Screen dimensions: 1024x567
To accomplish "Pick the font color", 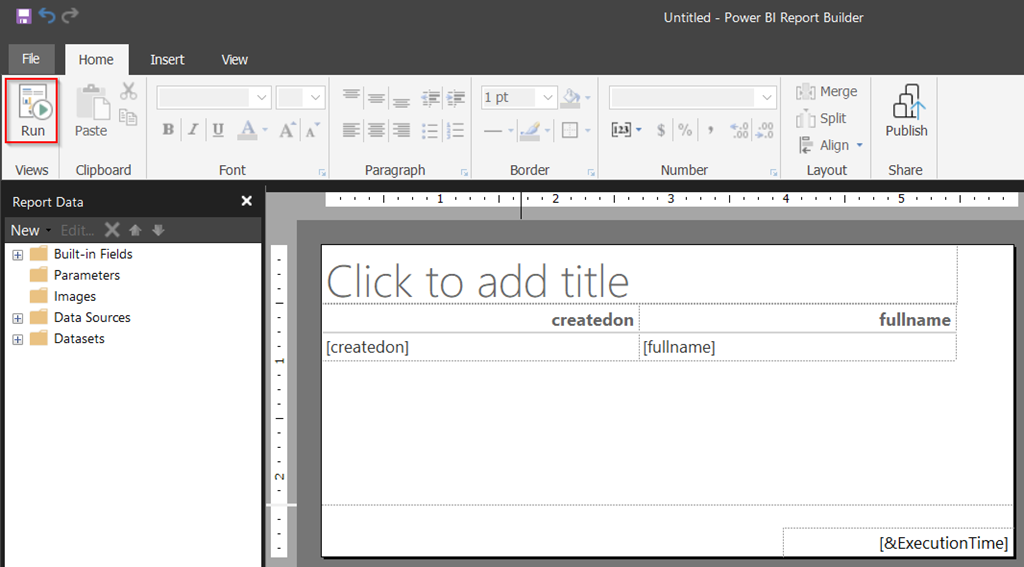I will click(247, 130).
